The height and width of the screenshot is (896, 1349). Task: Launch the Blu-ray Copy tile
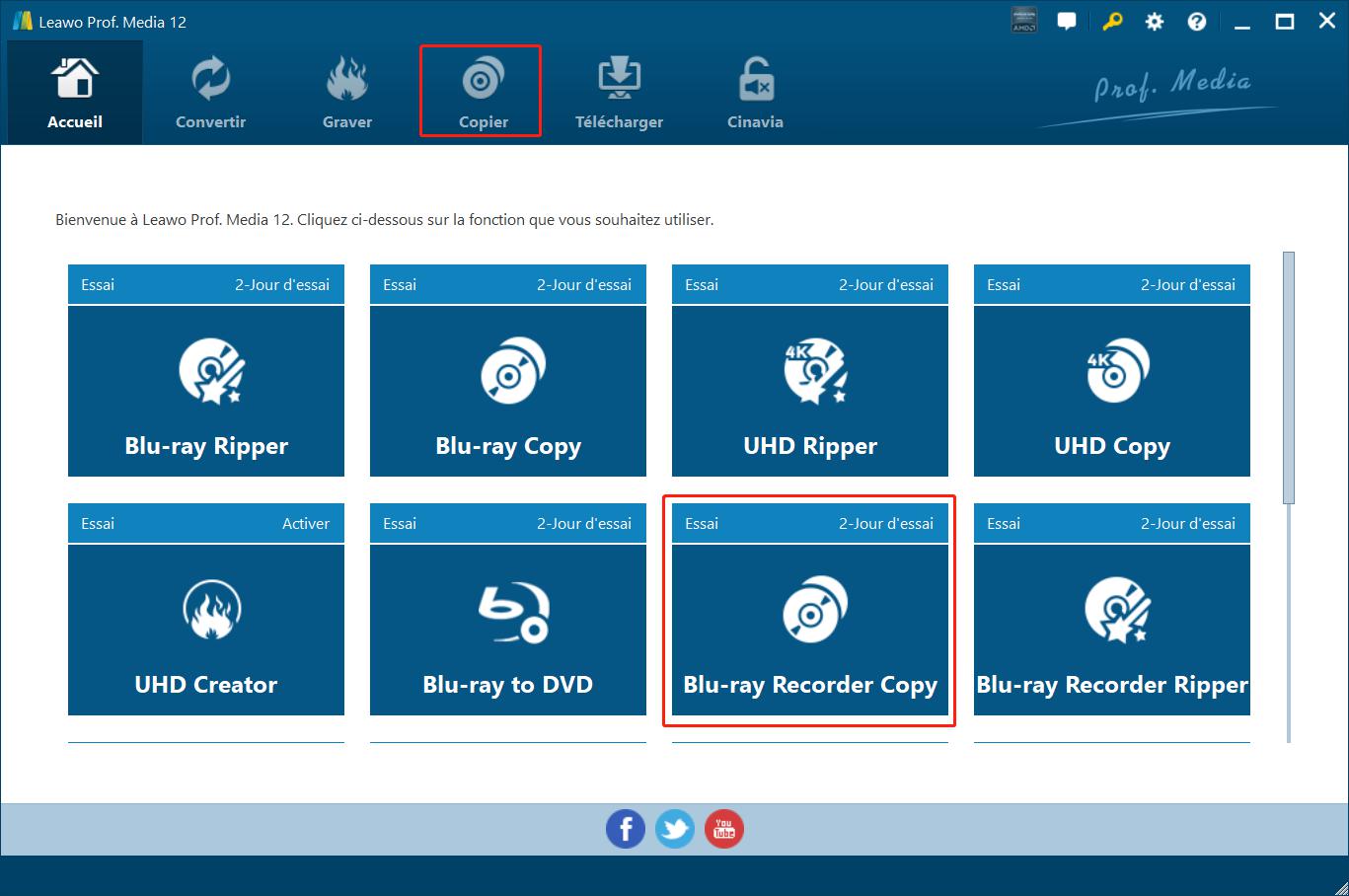click(507, 391)
